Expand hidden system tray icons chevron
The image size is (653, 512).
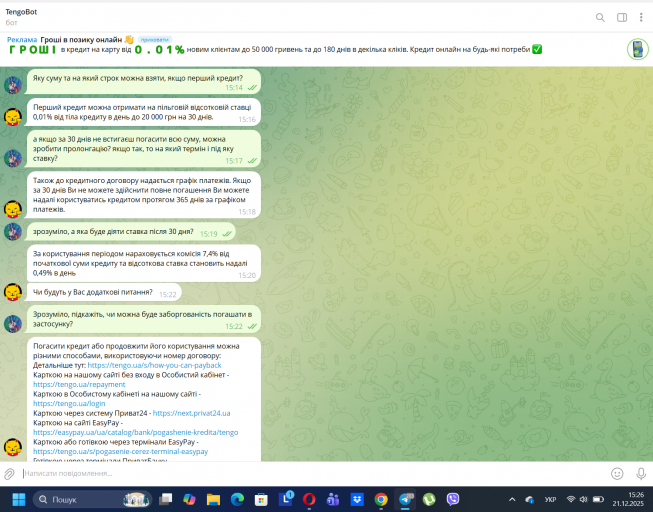click(512, 499)
